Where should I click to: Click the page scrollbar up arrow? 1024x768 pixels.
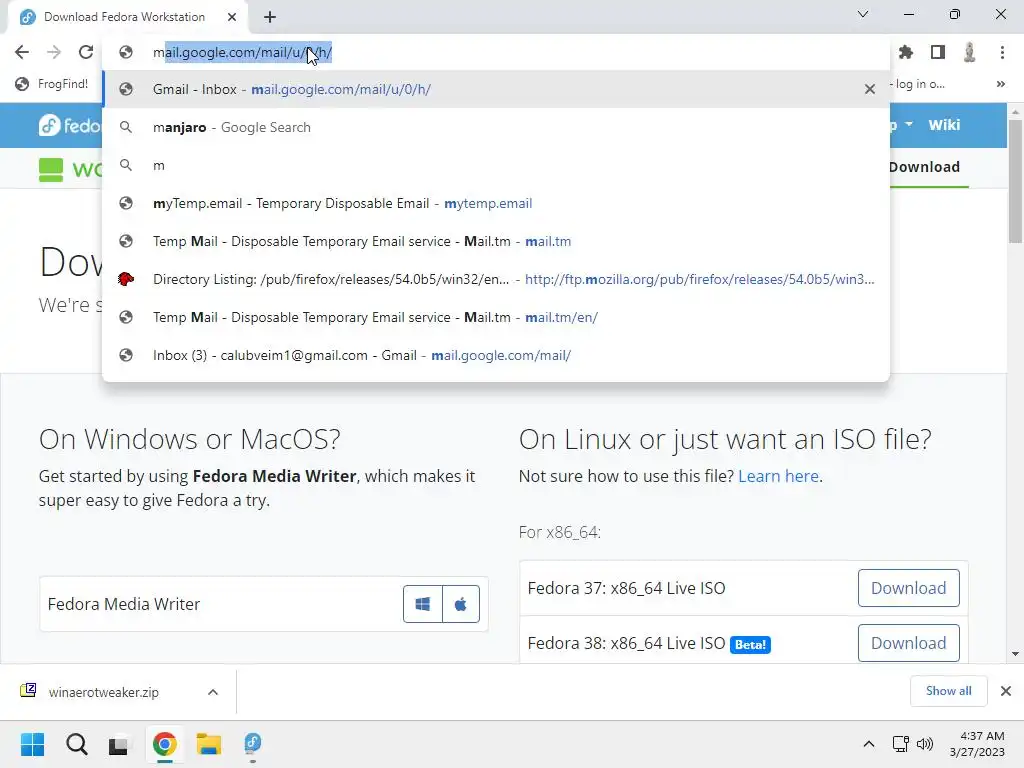point(1016,112)
